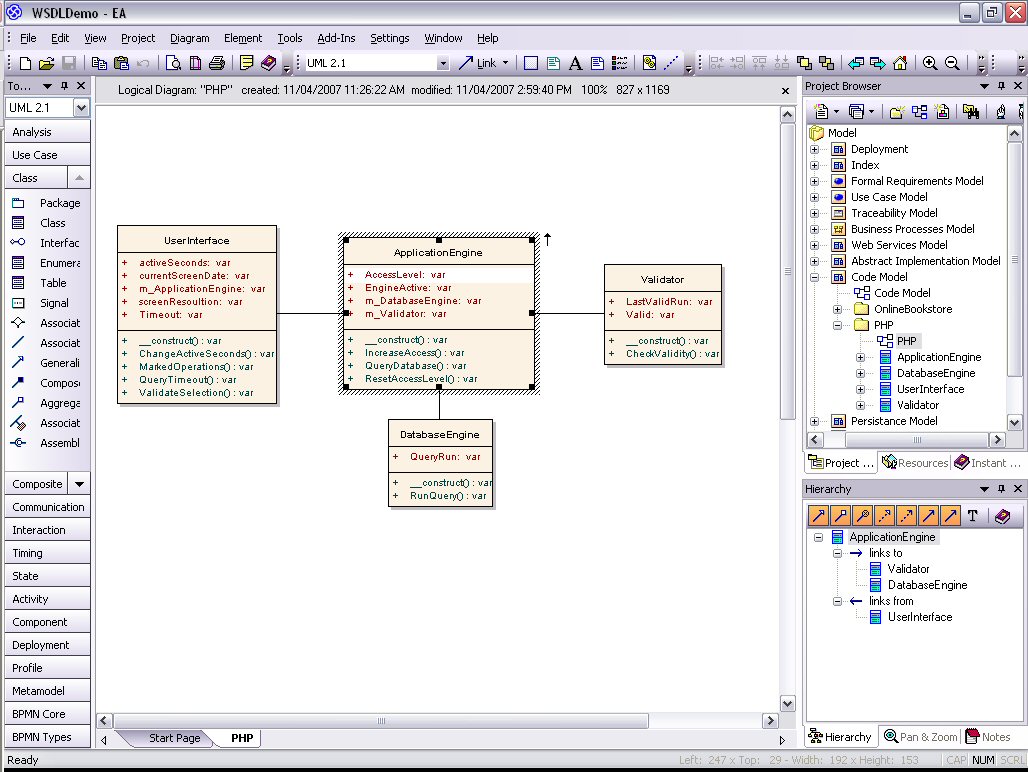Image resolution: width=1028 pixels, height=772 pixels.
Task: Open Communication toolbox section
Action: [x=47, y=507]
